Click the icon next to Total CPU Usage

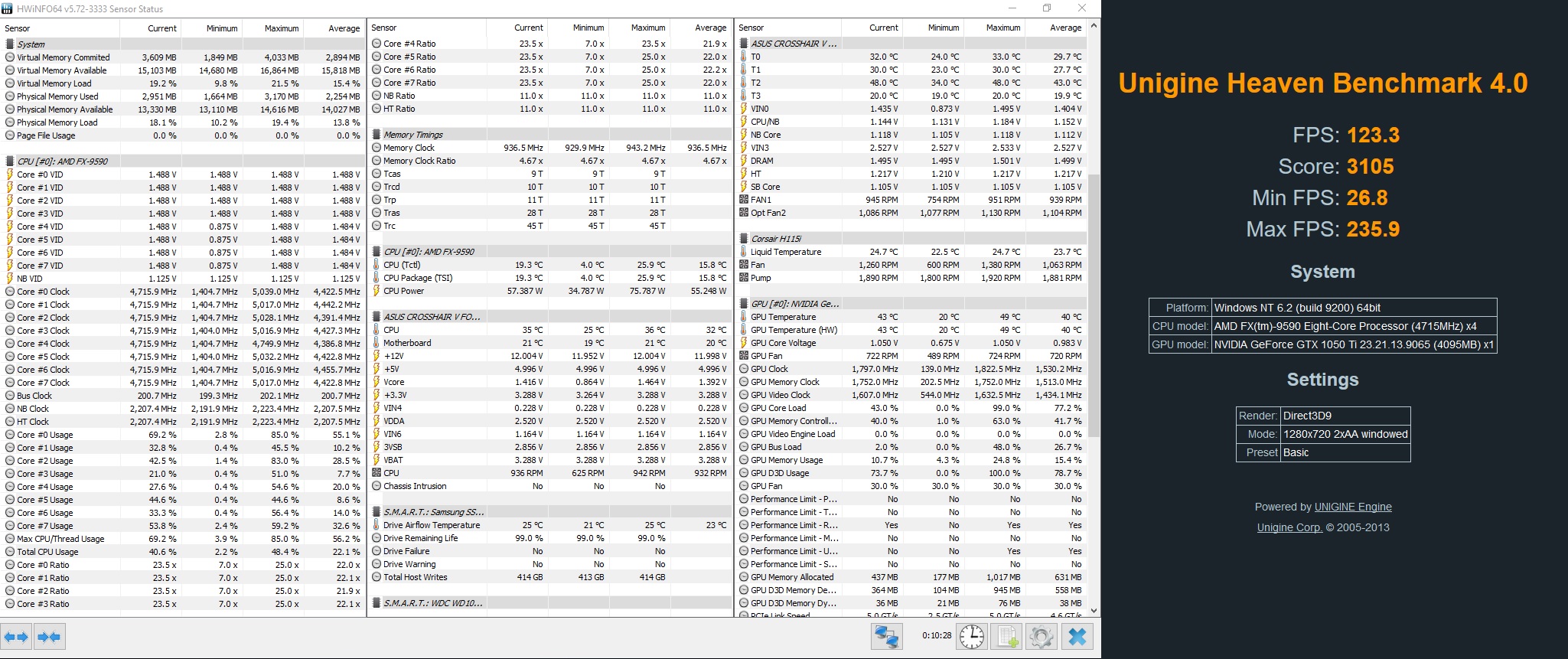pyautogui.click(x=10, y=552)
